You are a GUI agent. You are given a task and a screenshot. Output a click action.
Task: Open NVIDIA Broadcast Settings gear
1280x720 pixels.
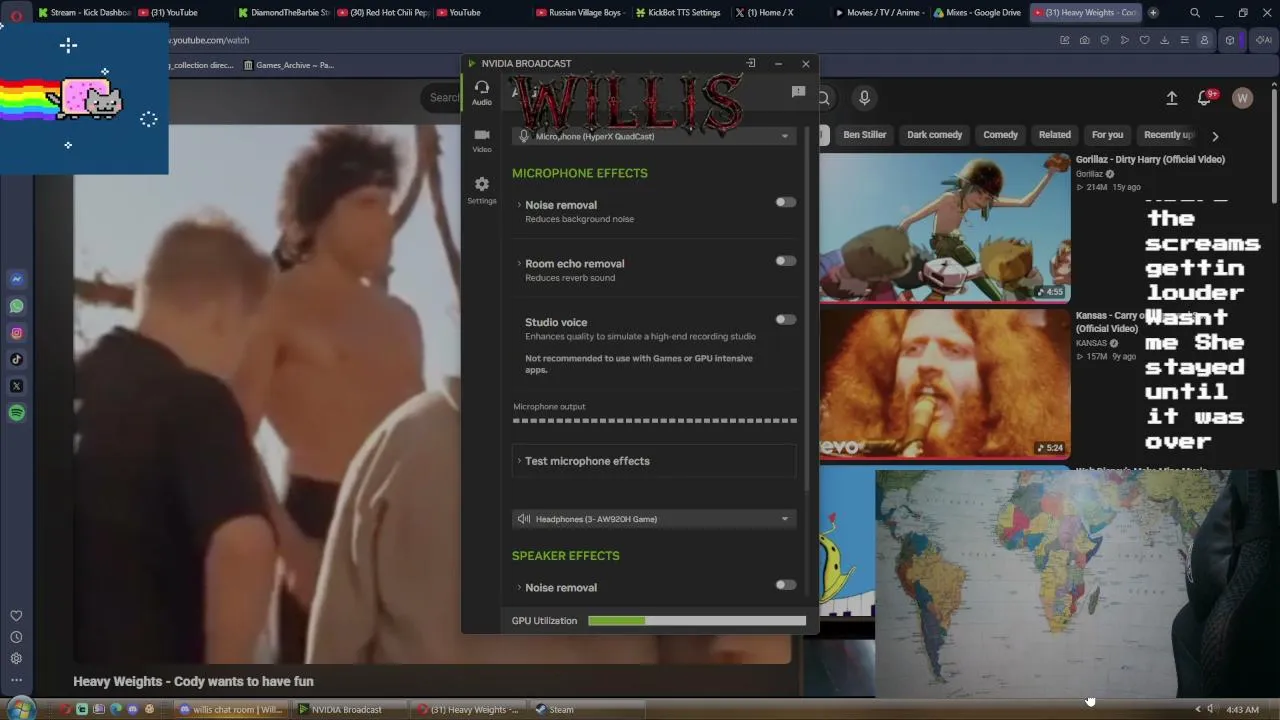pyautogui.click(x=482, y=190)
